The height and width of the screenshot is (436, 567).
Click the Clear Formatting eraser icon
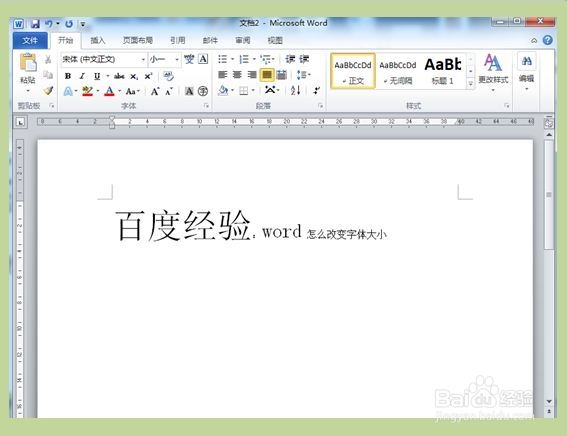tap(169, 76)
